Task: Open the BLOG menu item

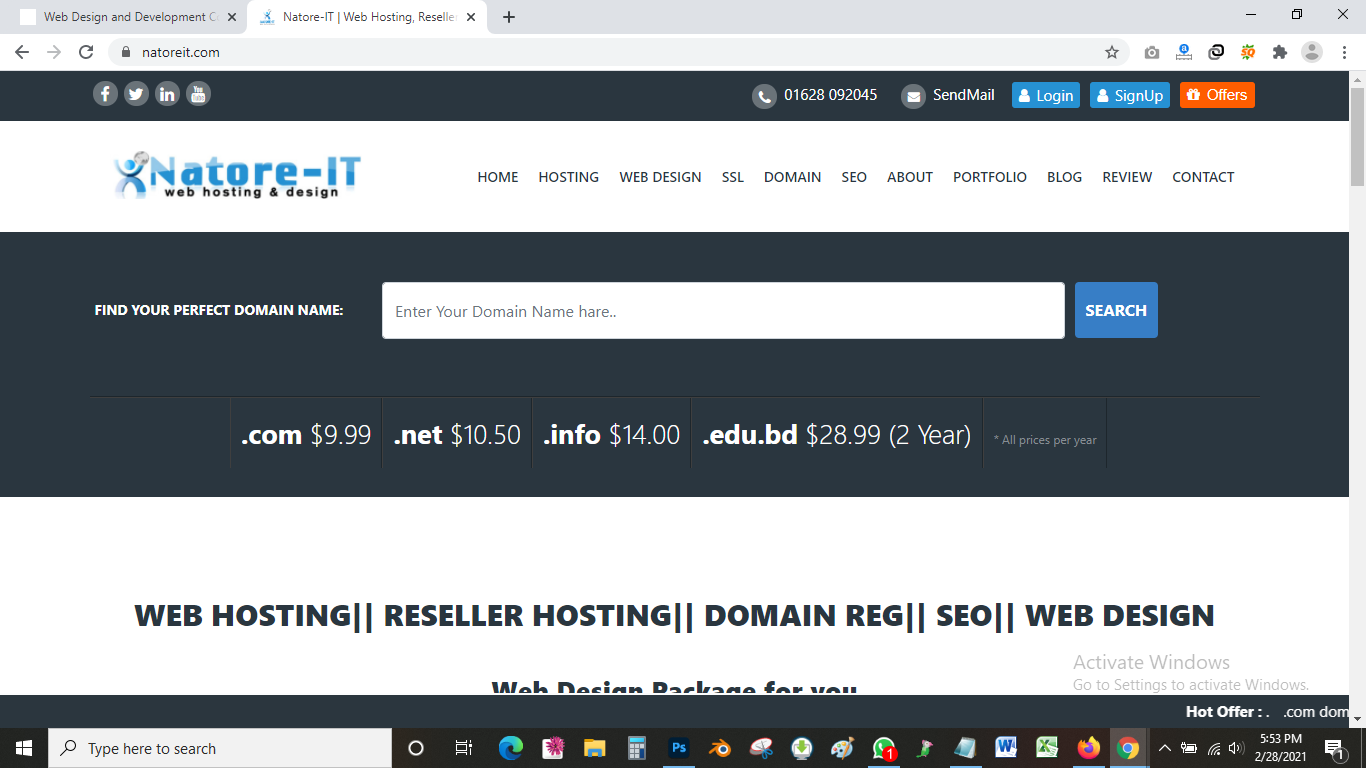Action: point(1065,177)
